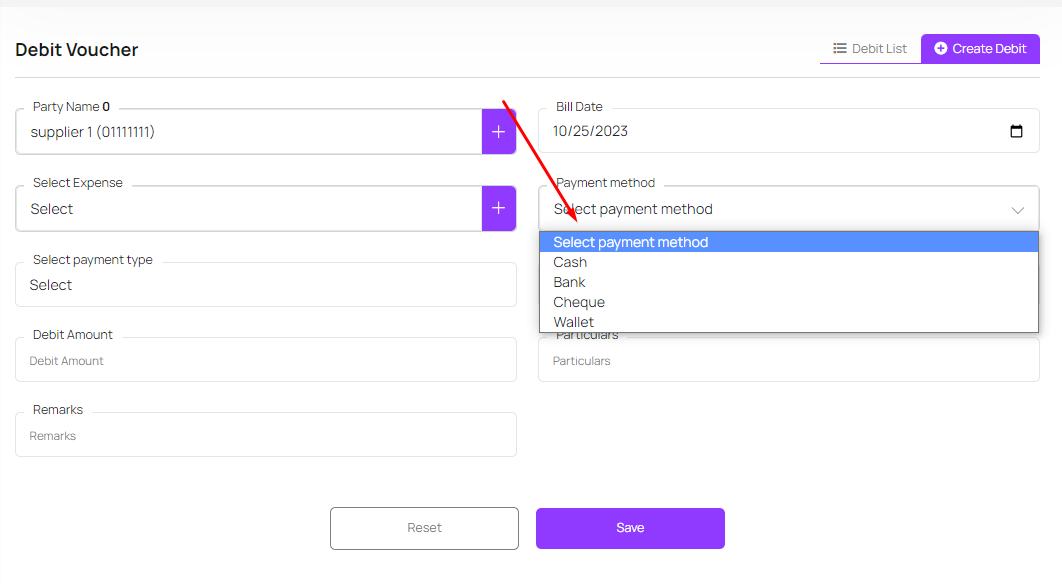
Task: Click the plus icon beside Party Name
Action: [499, 132]
